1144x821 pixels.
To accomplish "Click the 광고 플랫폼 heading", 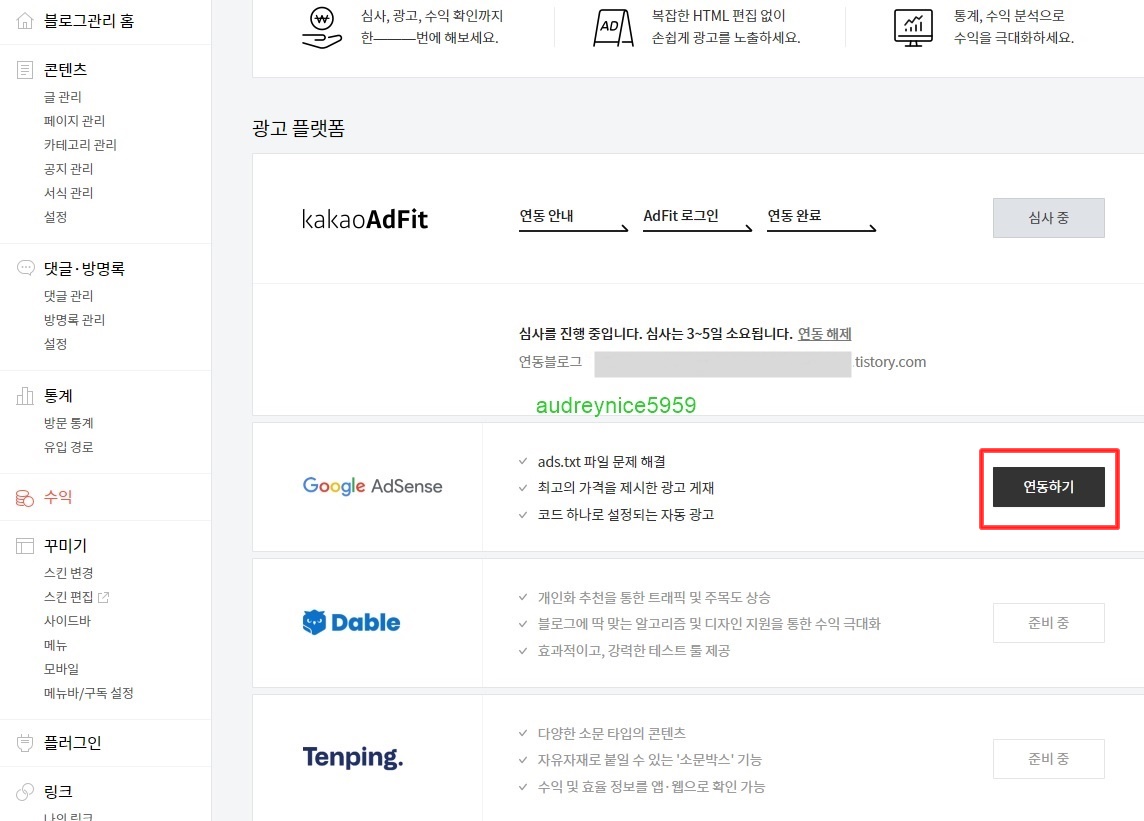I will 298,128.
